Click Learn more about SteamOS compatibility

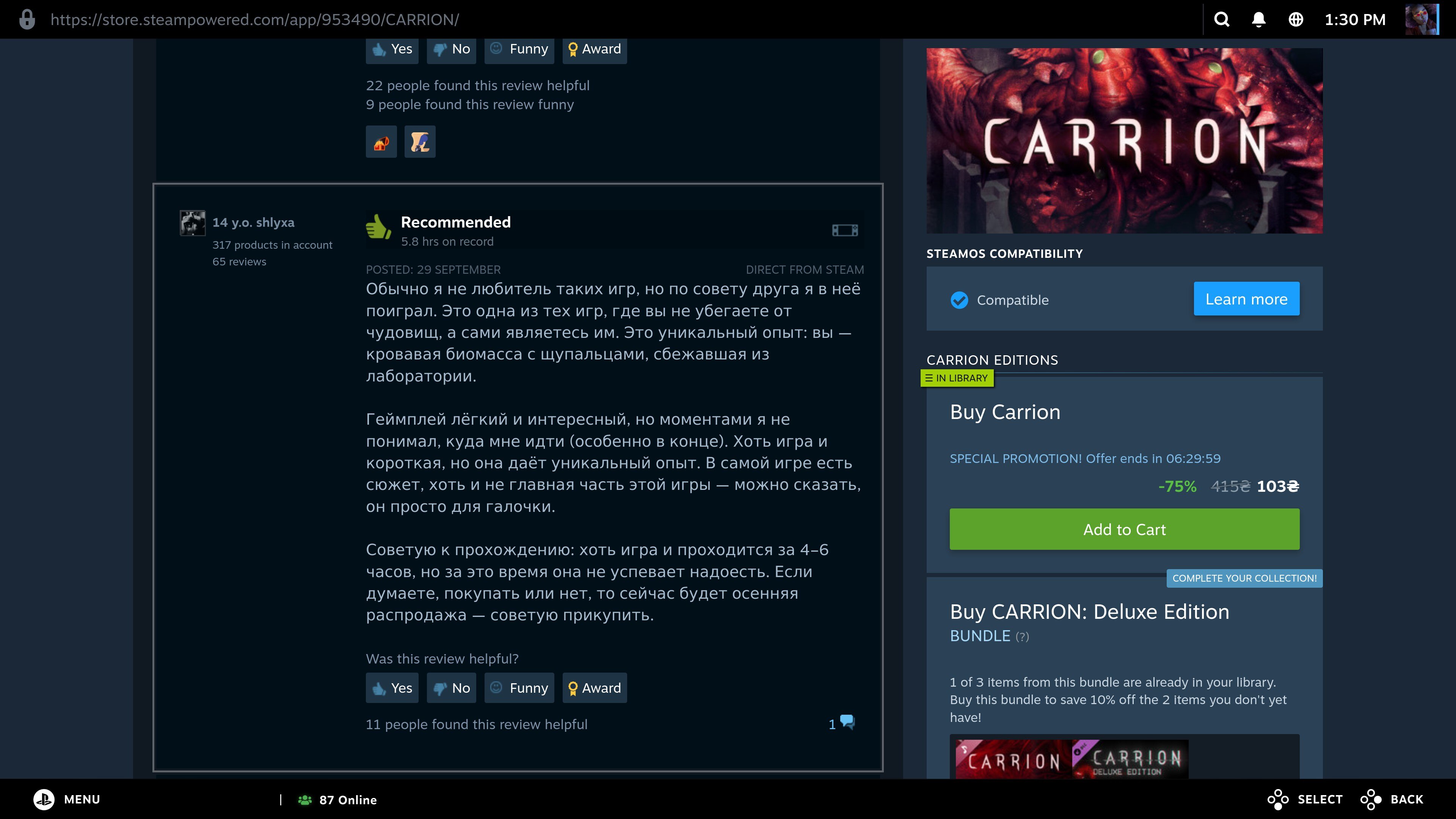coord(1246,299)
